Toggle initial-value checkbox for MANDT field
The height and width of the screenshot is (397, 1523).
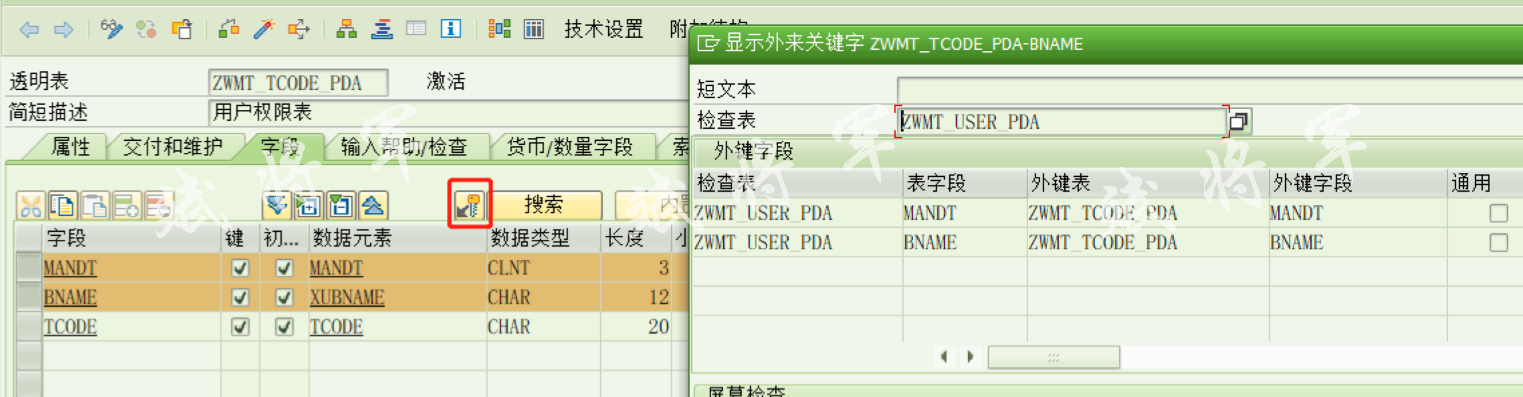pyautogui.click(x=284, y=269)
